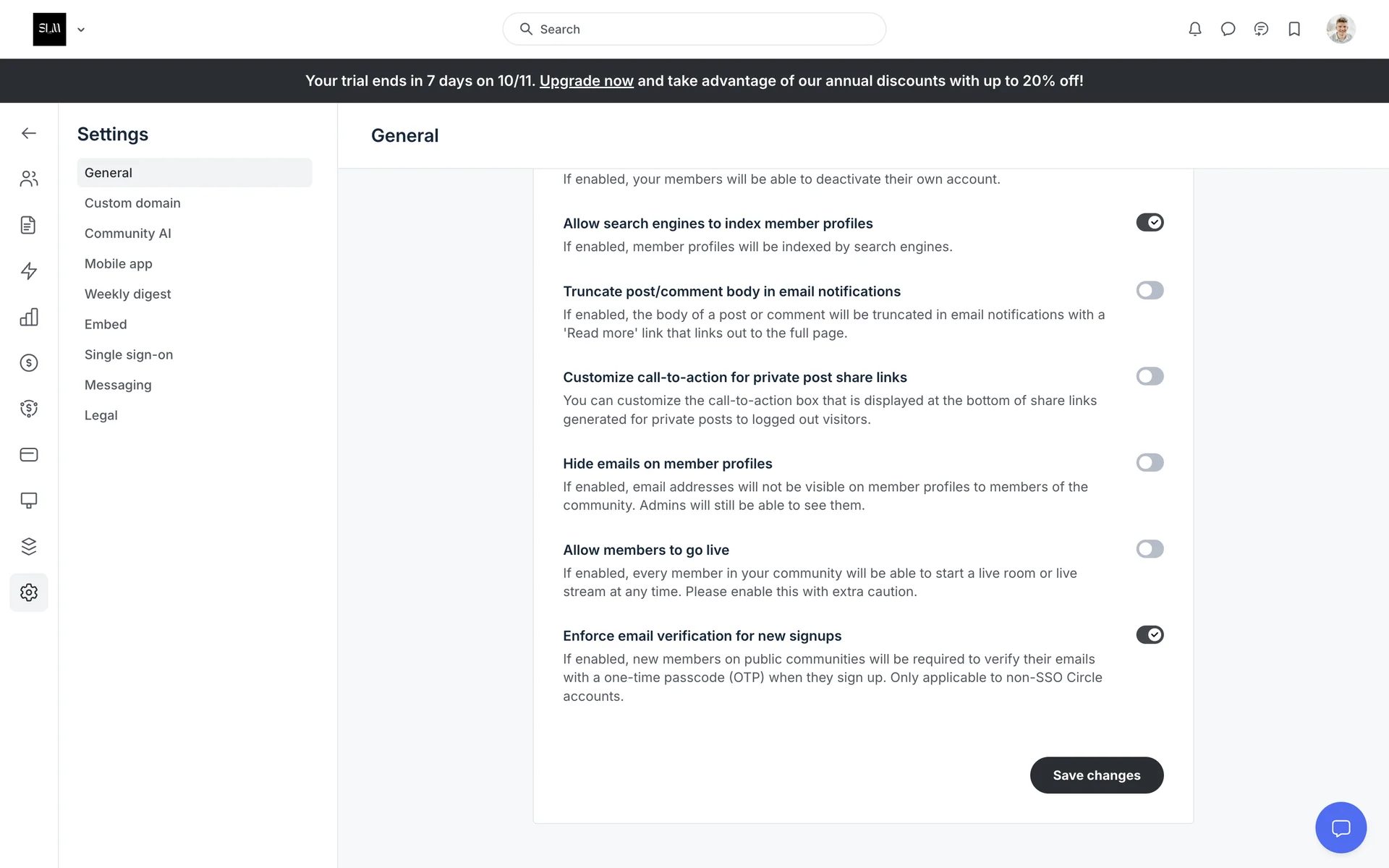Image resolution: width=1389 pixels, height=868 pixels.
Task: Follow the Upgrade now link
Action: [586, 81]
